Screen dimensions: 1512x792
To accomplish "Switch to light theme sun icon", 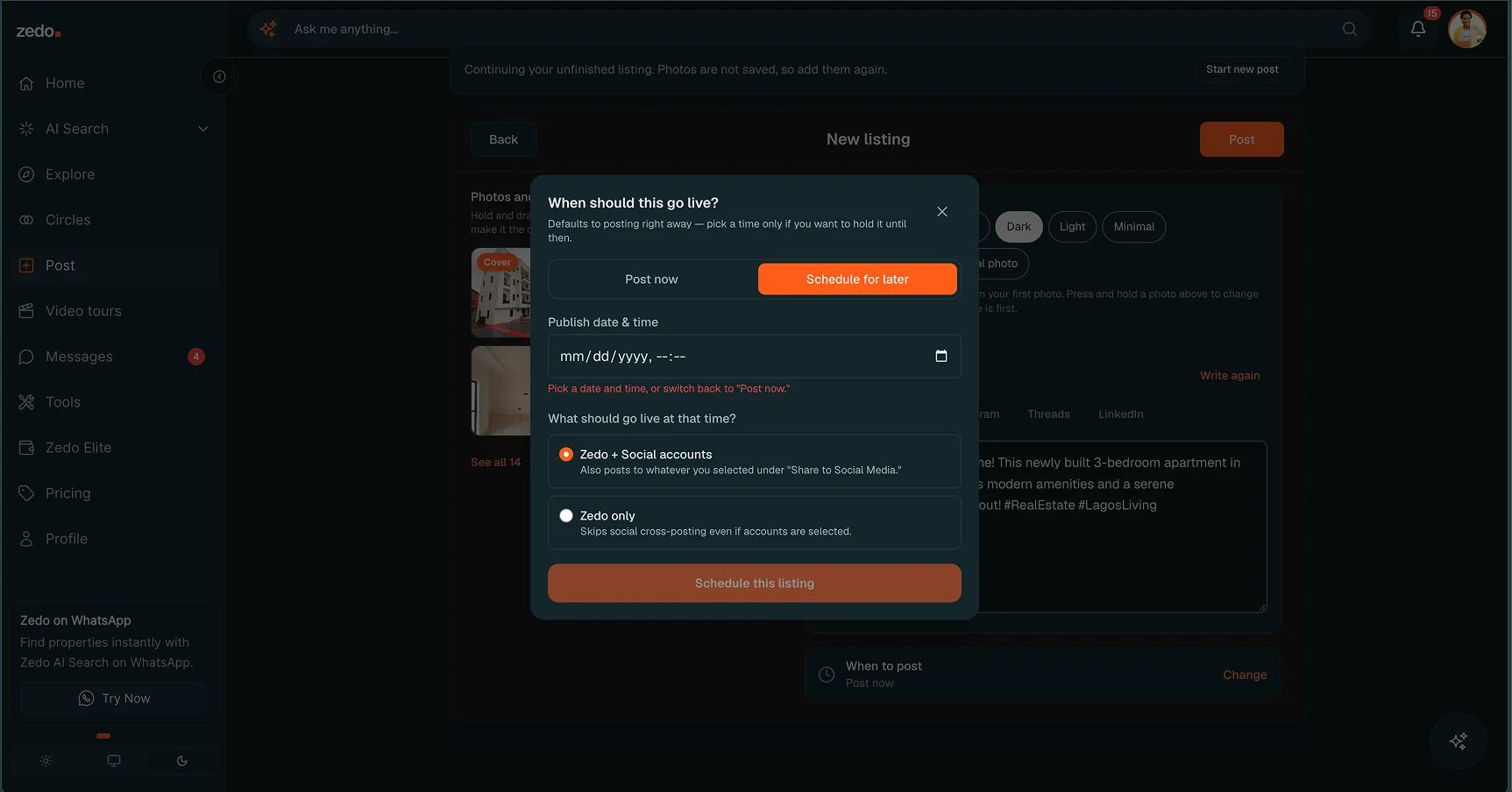I will point(46,760).
